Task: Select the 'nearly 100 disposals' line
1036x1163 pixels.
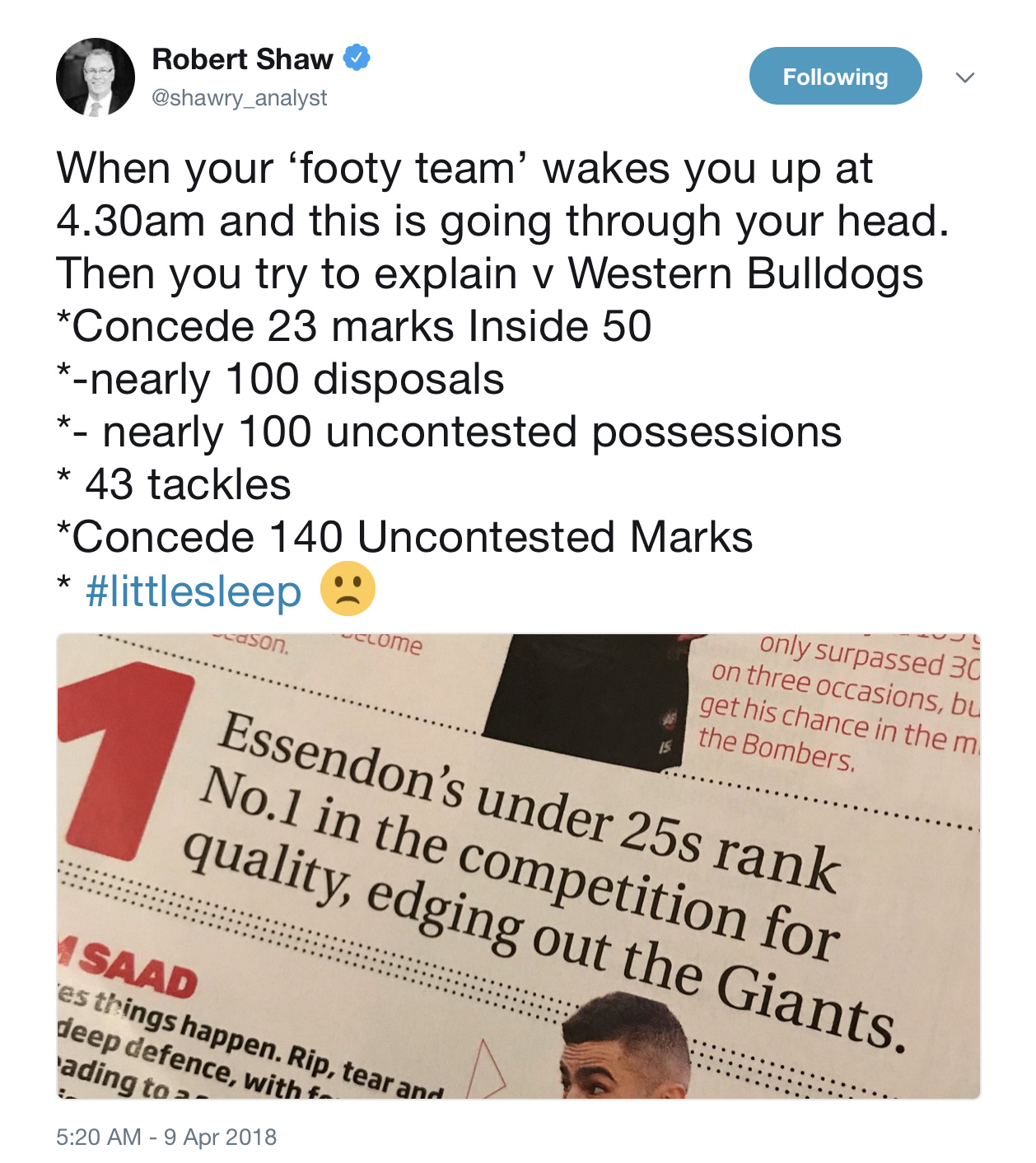Action: coord(280,379)
